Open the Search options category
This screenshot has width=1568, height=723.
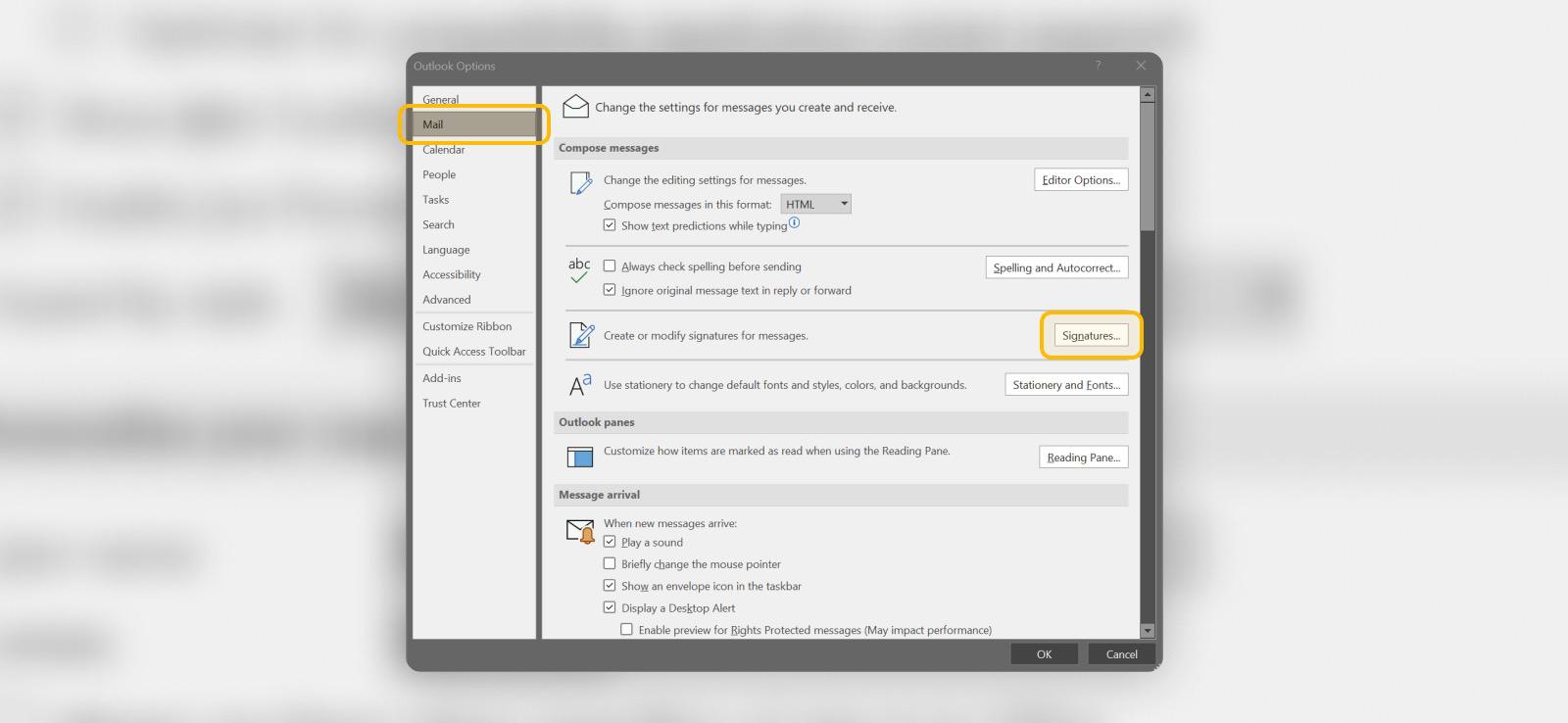(474, 224)
